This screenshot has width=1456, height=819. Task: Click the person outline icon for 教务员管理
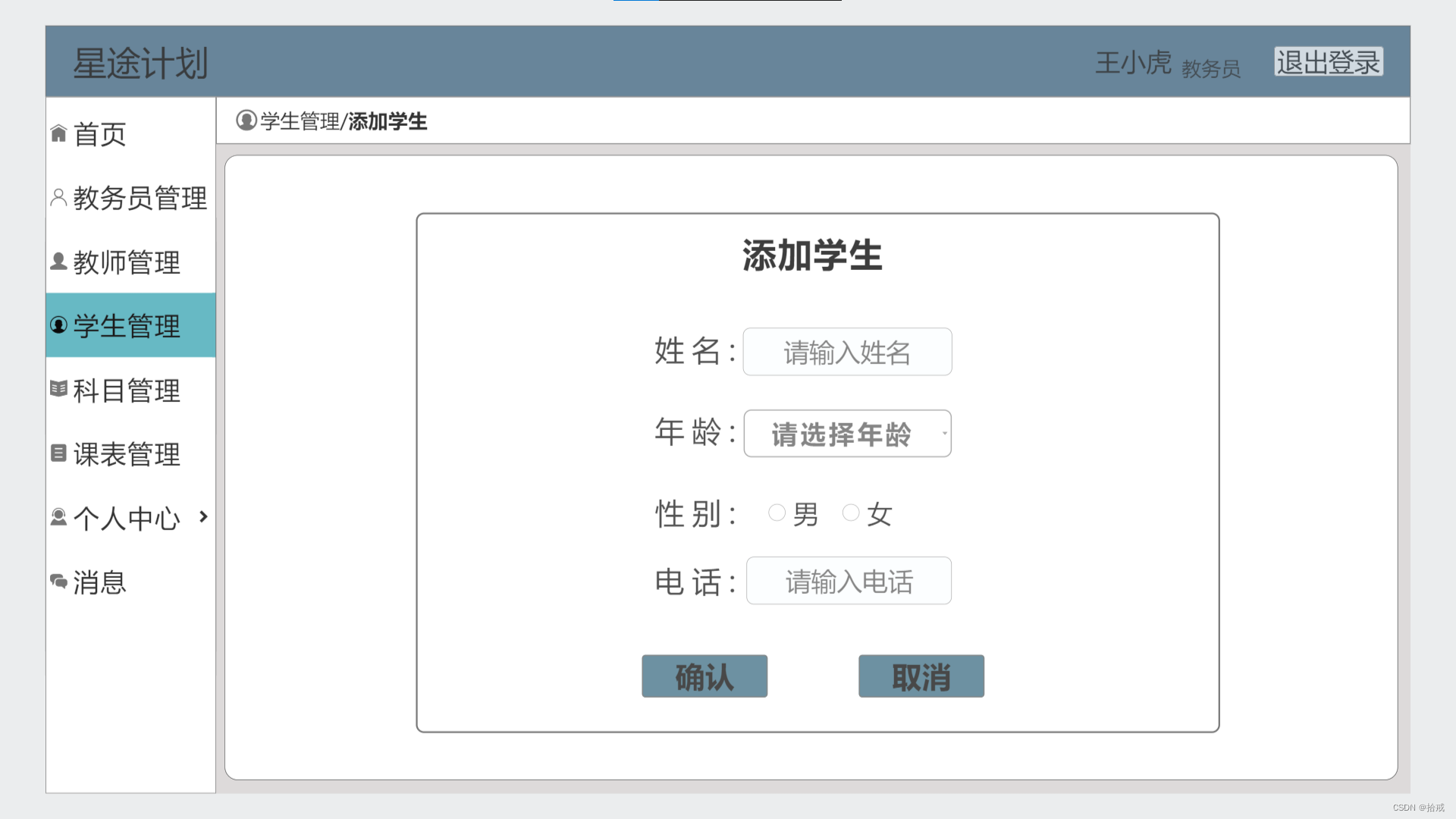click(x=58, y=197)
